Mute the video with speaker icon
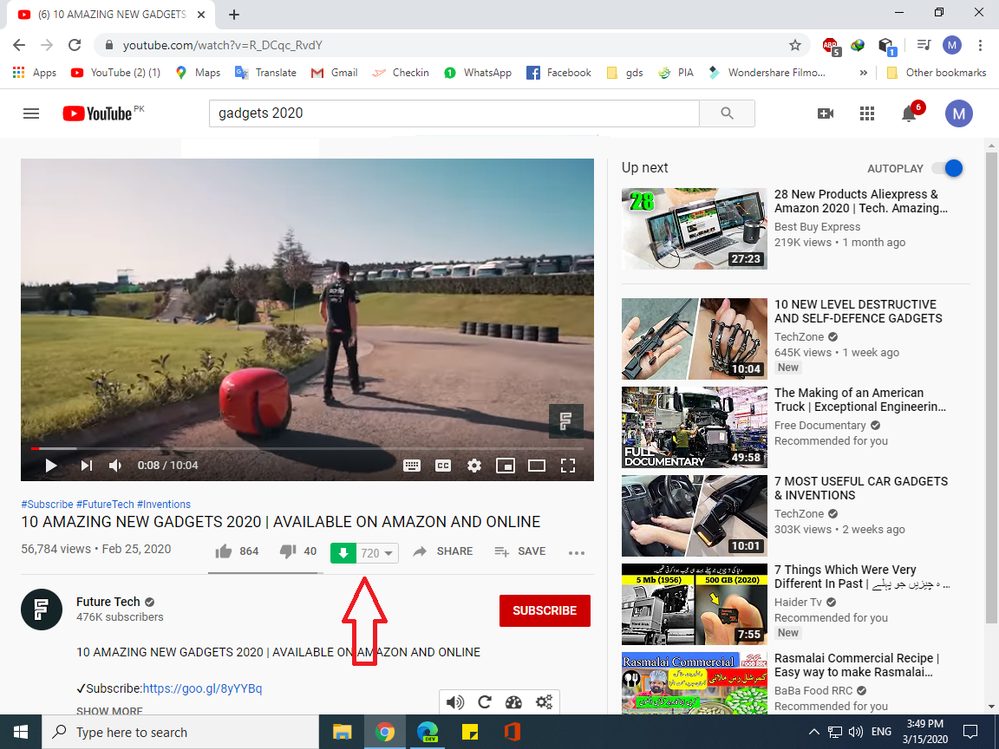 pos(115,465)
